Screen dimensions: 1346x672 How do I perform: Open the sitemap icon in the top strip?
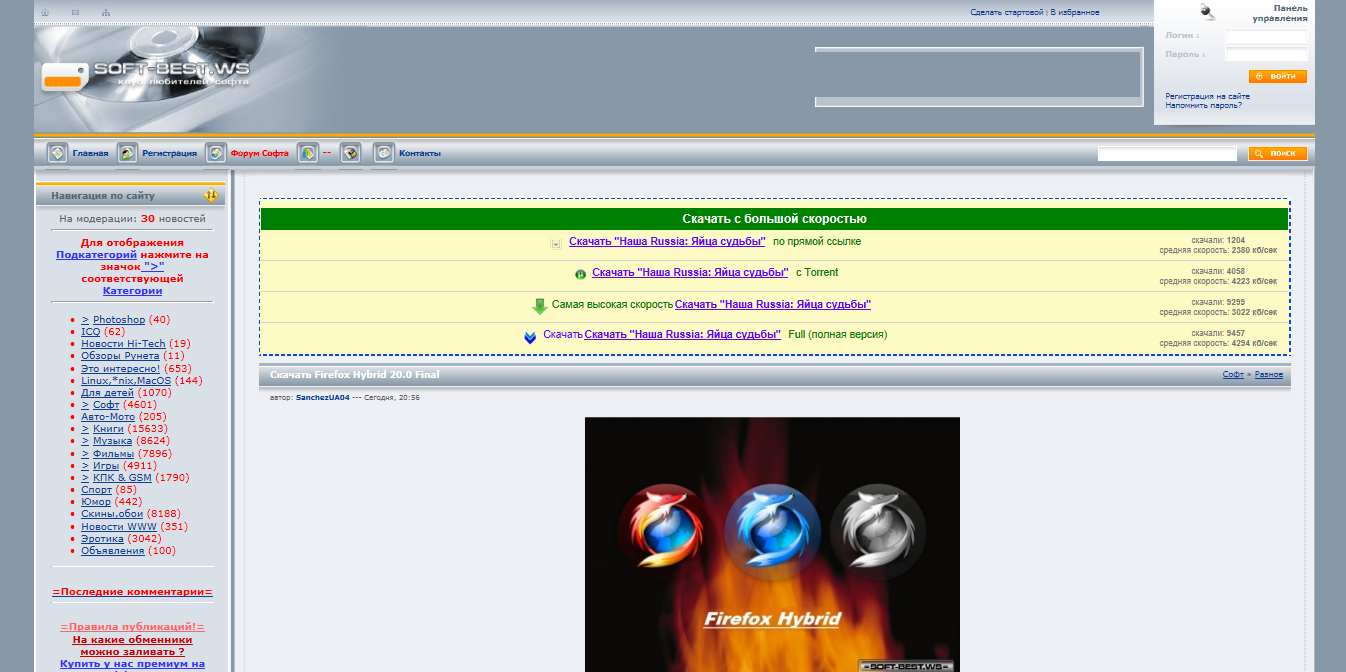click(106, 13)
